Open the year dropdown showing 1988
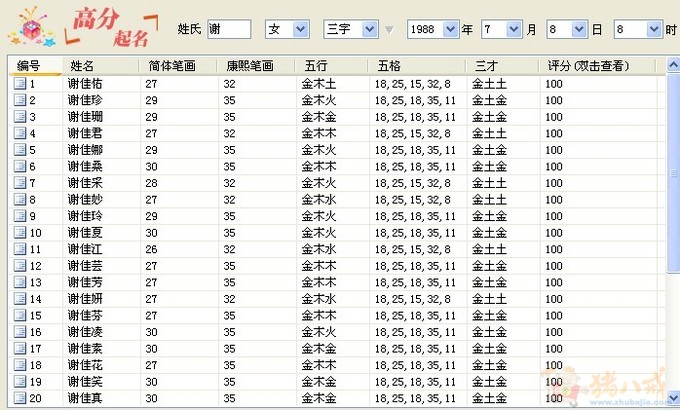This screenshot has height=410, width=680. pos(451,30)
